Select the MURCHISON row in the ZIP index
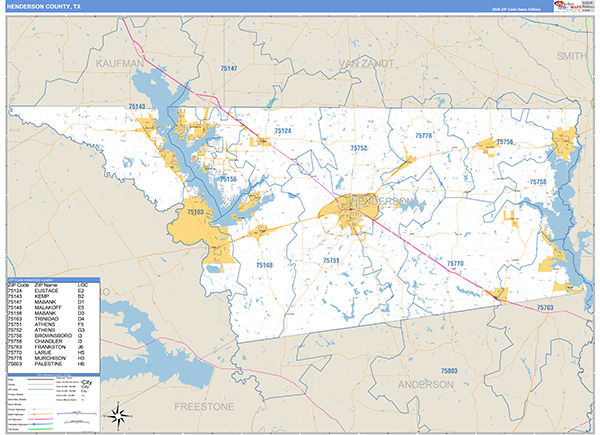The width and height of the screenshot is (600, 435). [x=54, y=358]
